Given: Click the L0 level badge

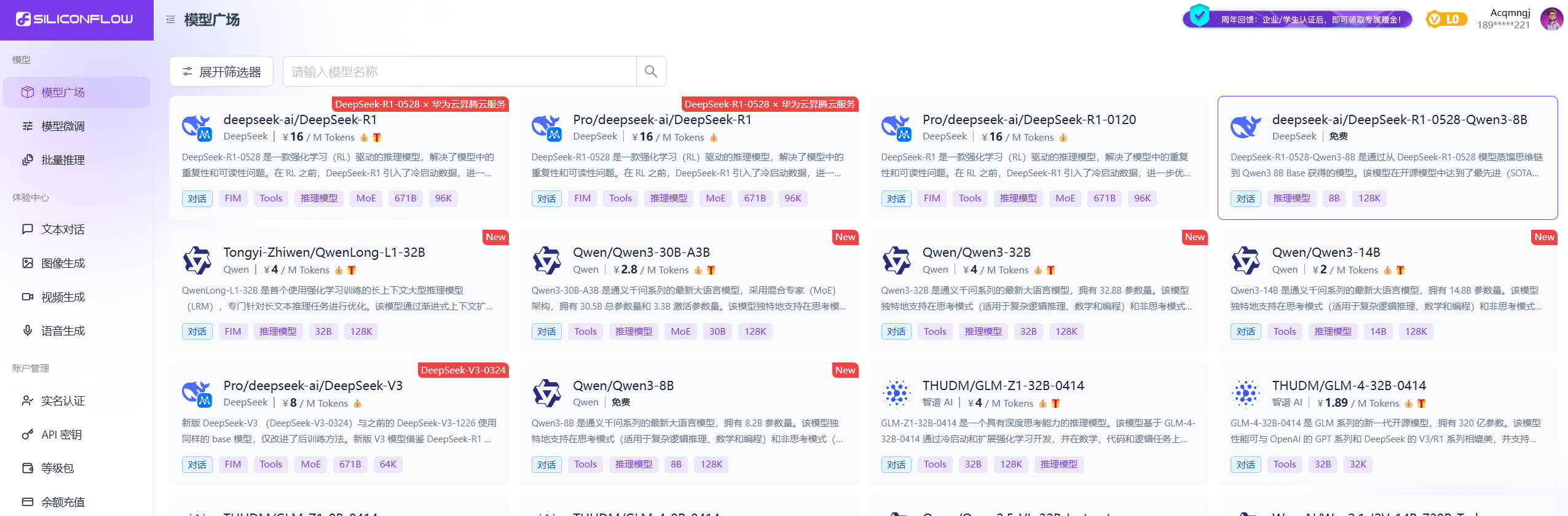Looking at the screenshot, I should [x=1446, y=19].
